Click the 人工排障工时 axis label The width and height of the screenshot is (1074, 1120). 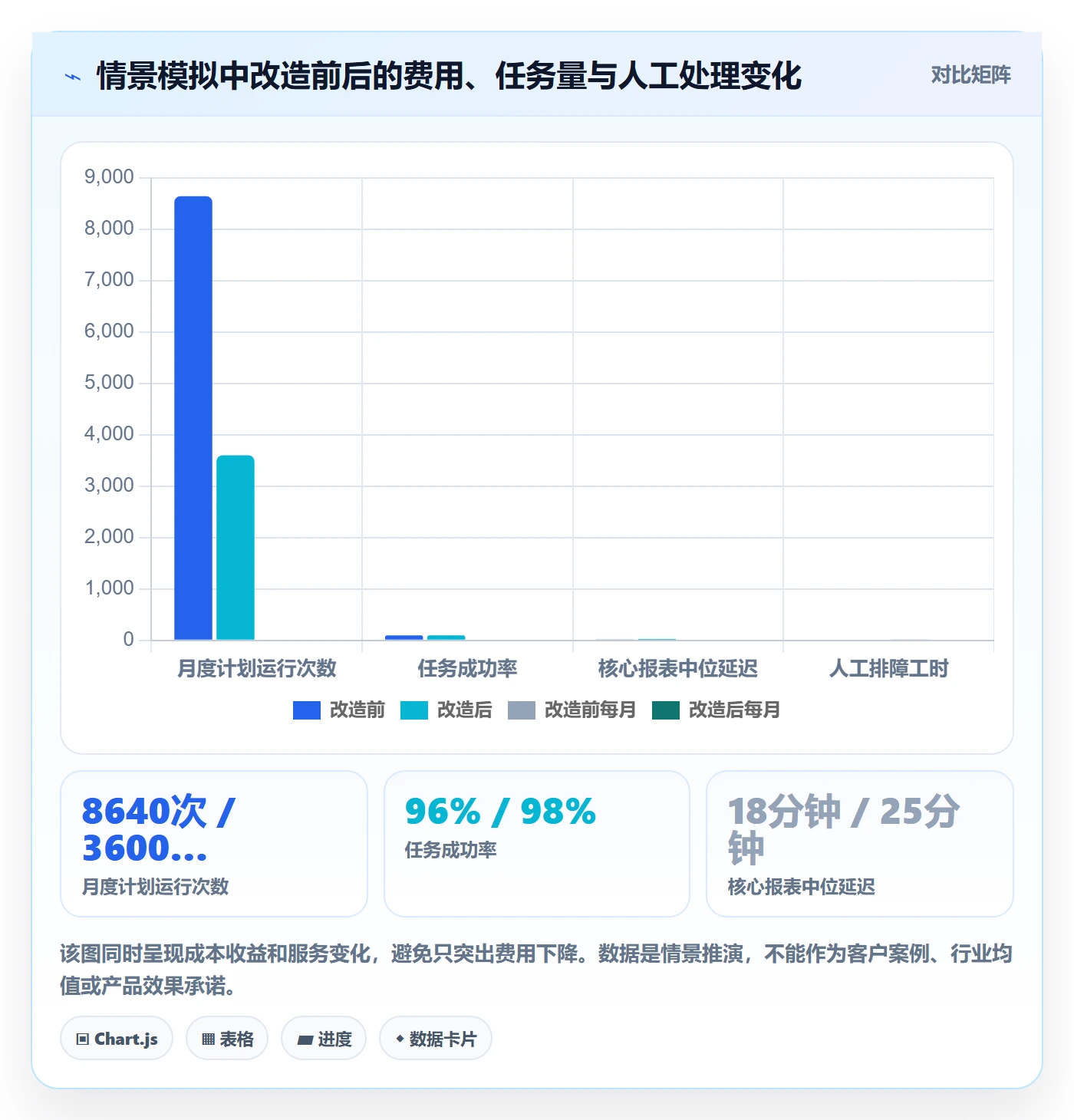(x=889, y=669)
